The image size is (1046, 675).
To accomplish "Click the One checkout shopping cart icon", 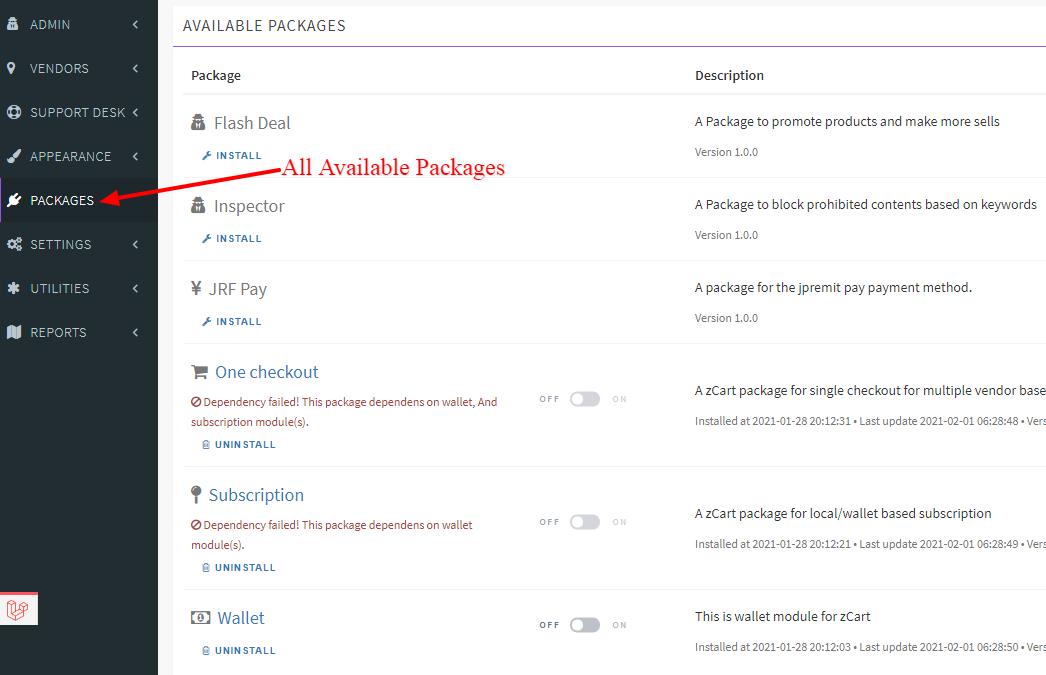I will click(198, 371).
